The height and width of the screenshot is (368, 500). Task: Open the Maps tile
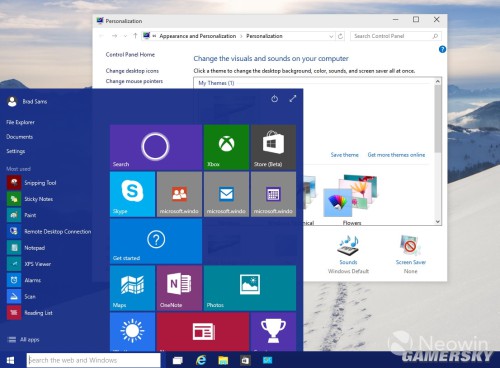(x=132, y=288)
